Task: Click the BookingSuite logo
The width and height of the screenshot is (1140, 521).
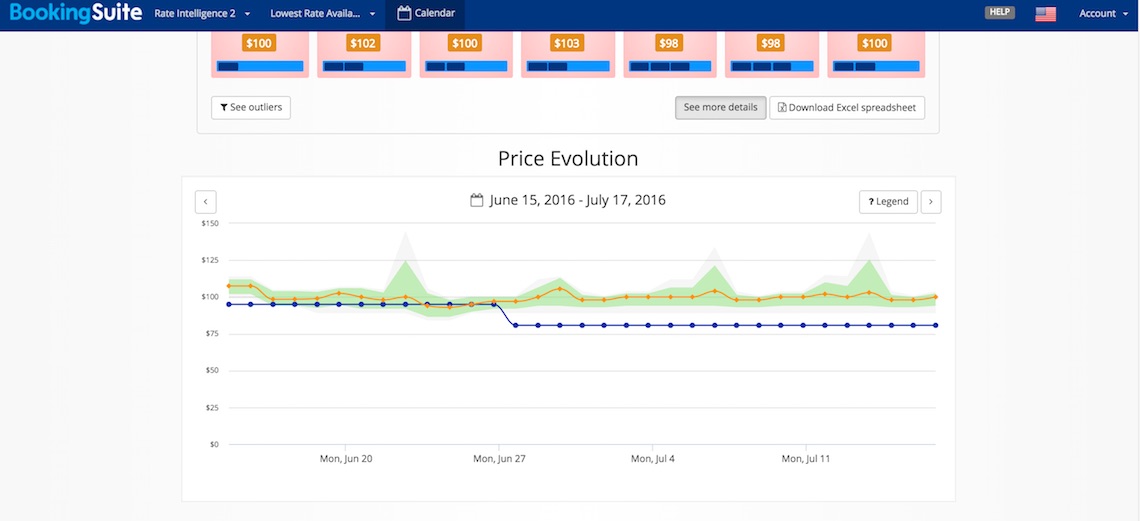Action: point(76,12)
